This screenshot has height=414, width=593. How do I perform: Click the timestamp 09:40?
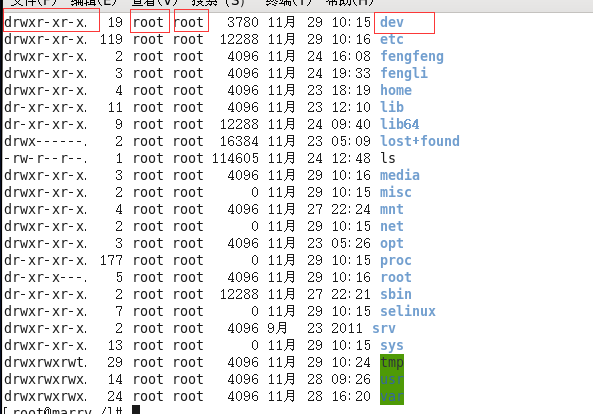(x=351, y=124)
